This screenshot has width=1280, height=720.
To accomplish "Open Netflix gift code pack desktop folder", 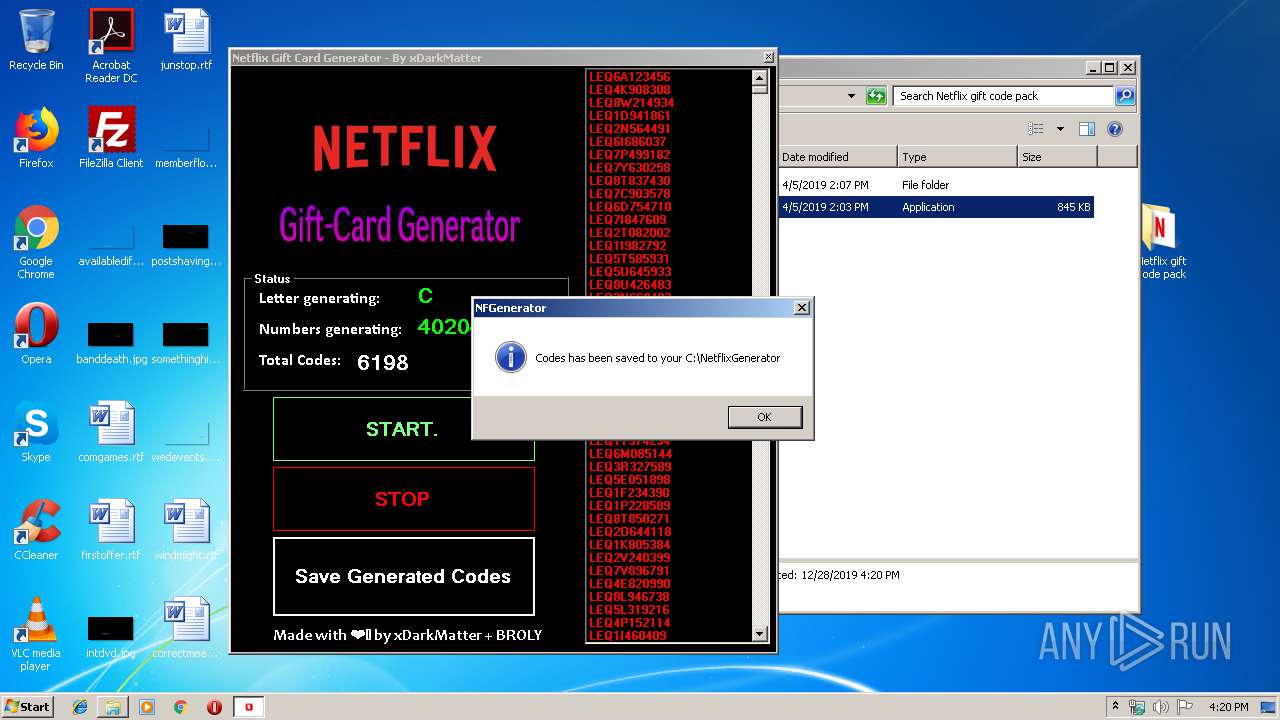I will pos(1161,242).
